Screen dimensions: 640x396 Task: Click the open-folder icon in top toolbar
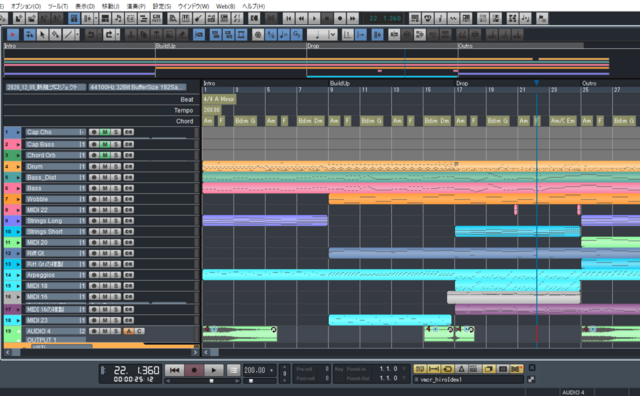32,18
